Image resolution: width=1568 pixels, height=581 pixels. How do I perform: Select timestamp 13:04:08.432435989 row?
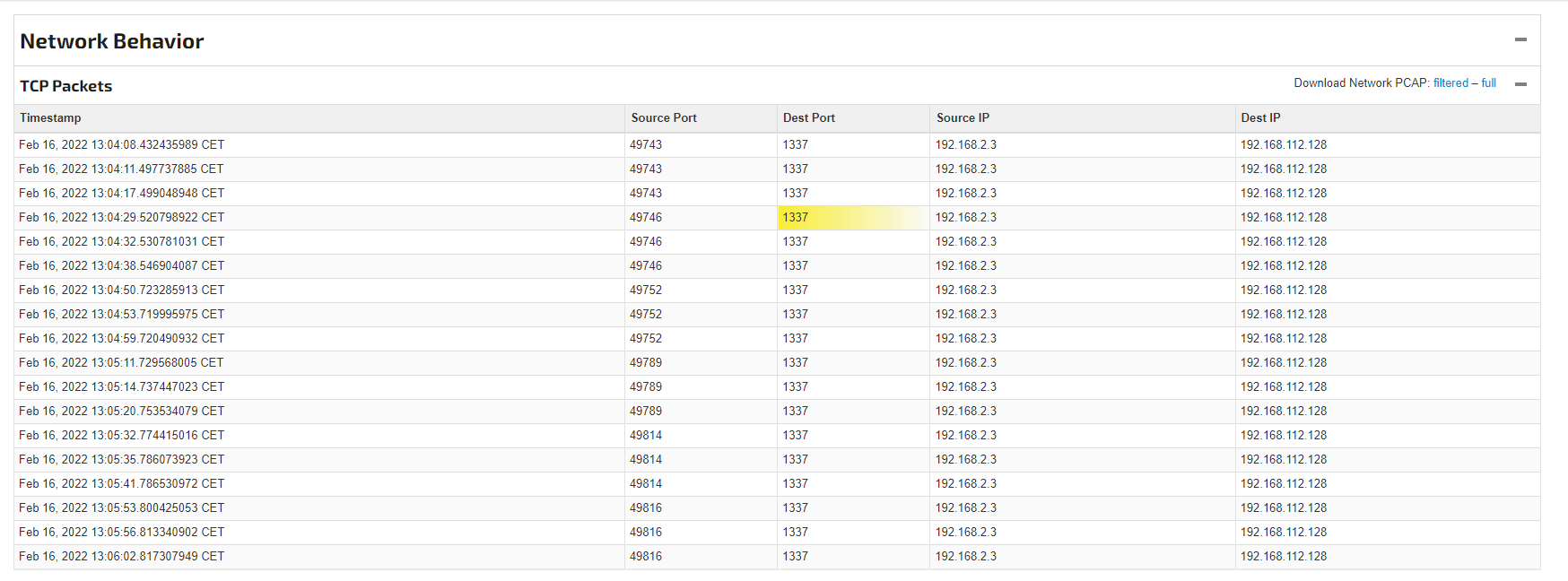click(121, 145)
